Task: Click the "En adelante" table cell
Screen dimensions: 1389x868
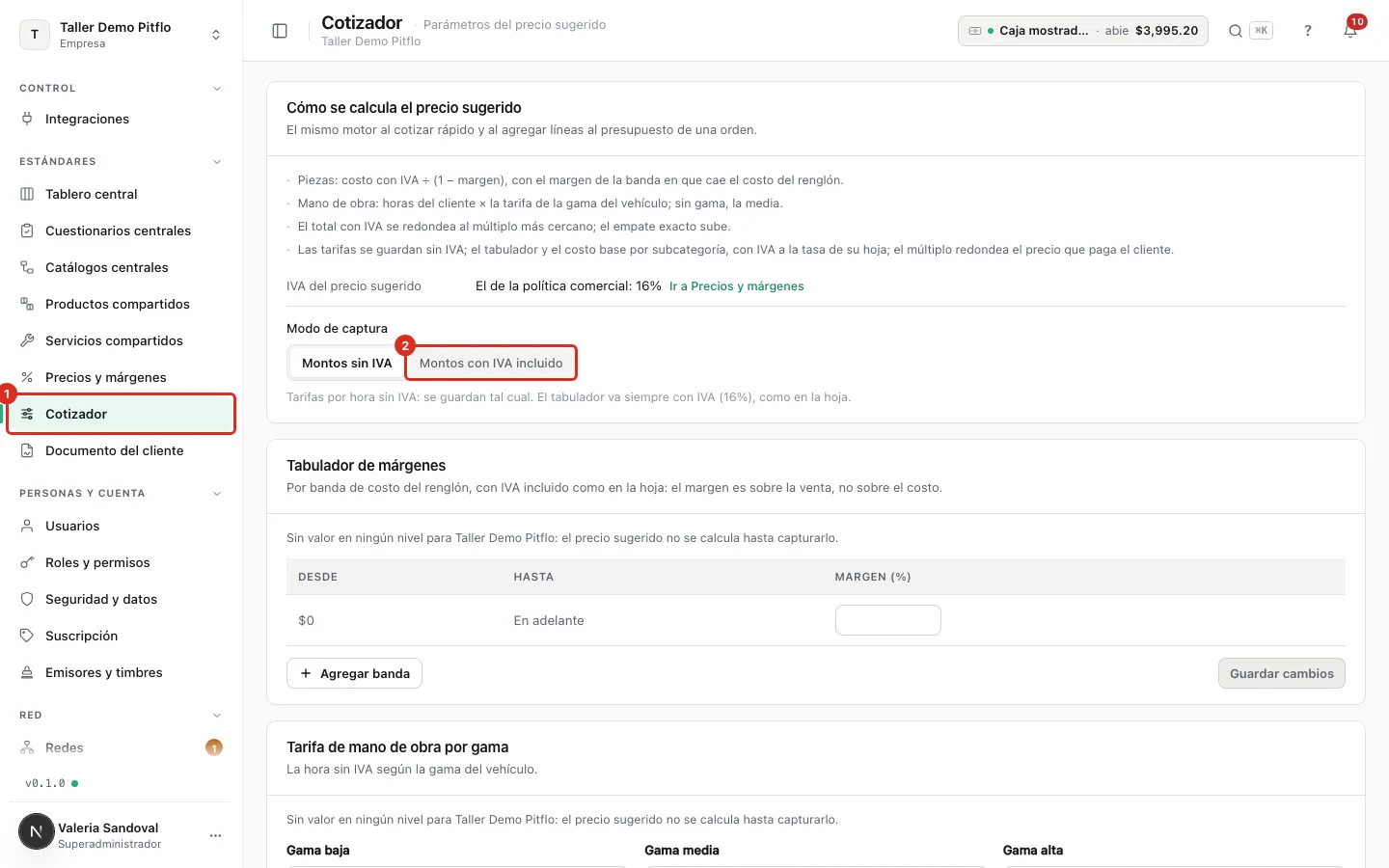Action: pyautogui.click(x=549, y=620)
